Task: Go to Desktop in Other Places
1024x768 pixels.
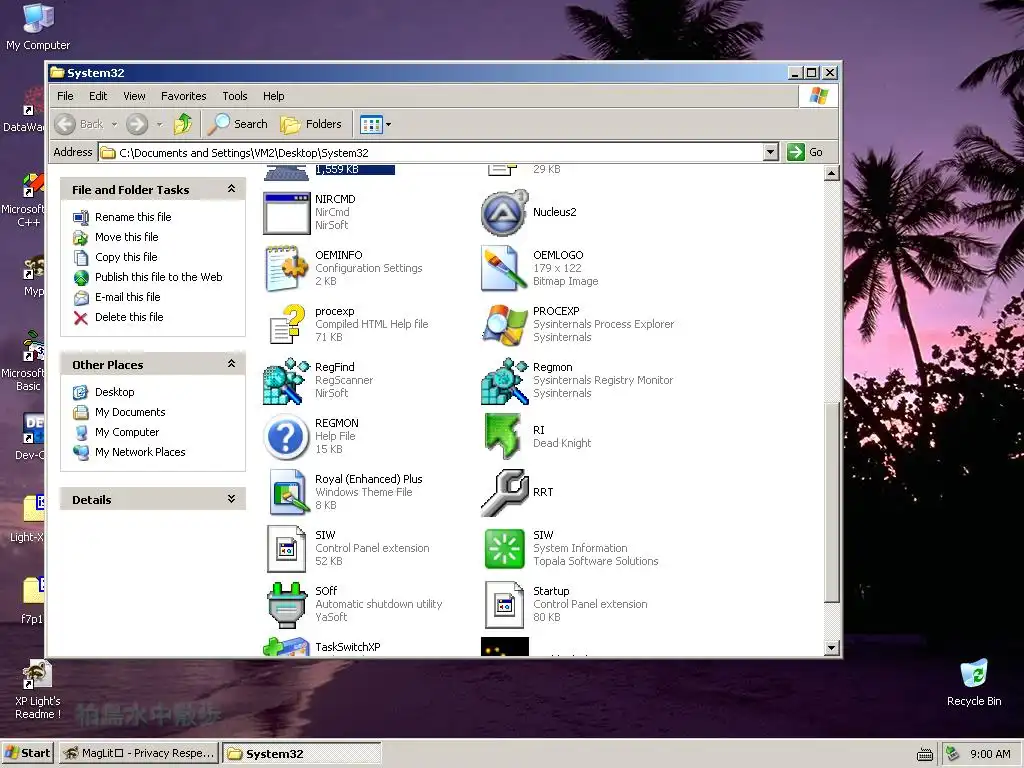Action: 115,392
